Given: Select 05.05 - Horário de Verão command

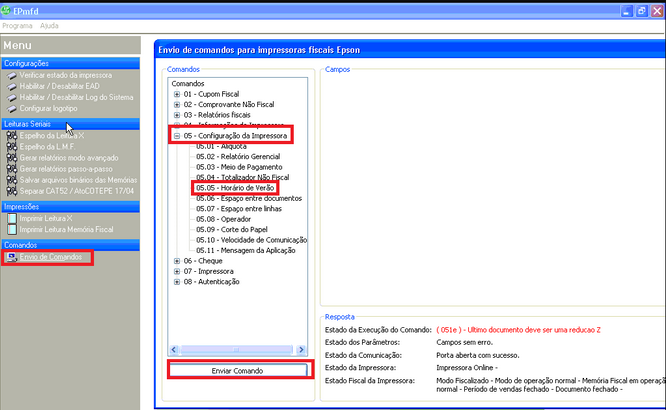Looking at the screenshot, I should (235, 187).
